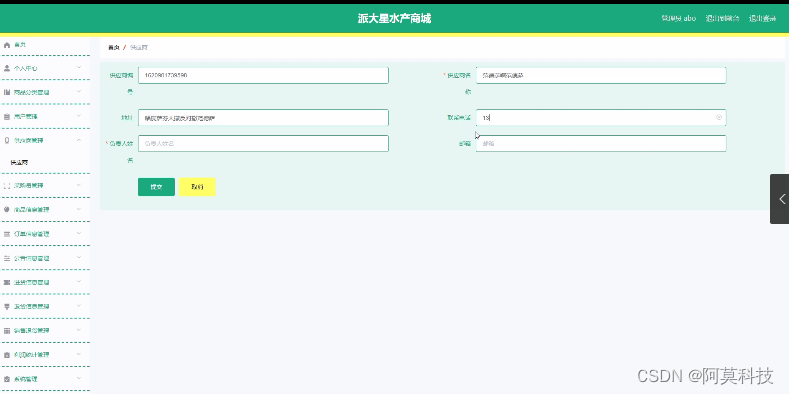Click the person icon for 个人中心

(x=7, y=68)
